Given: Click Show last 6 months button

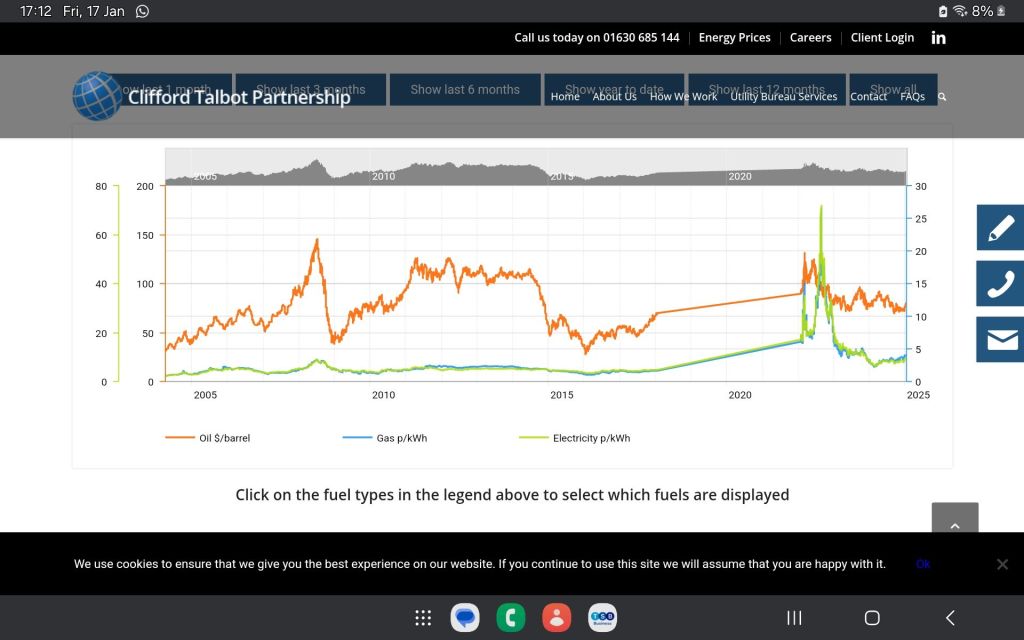Looking at the screenshot, I should (x=465, y=89).
